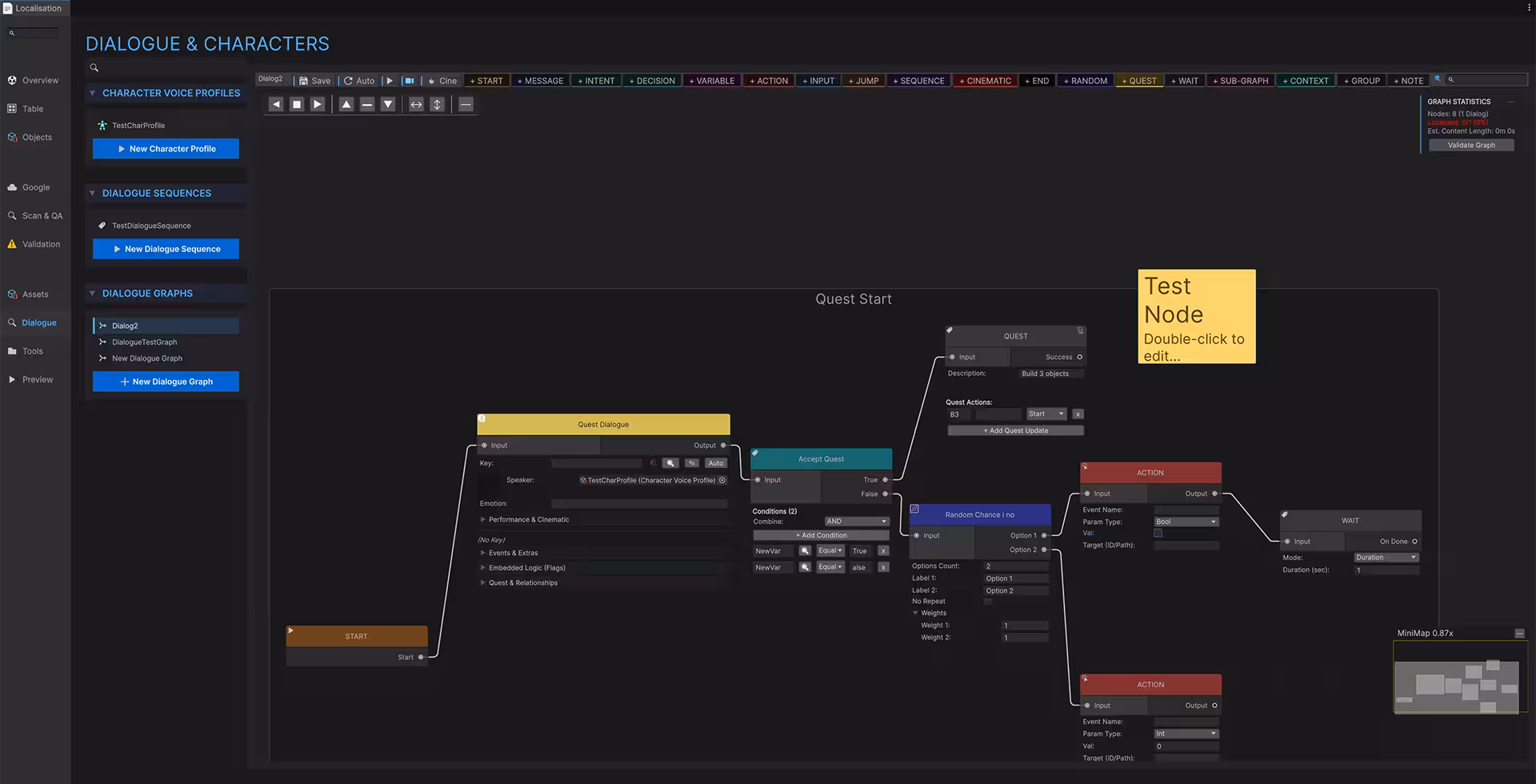Collapse the MiniMap panel
Viewport: 1536px width, 784px height.
1519,634
